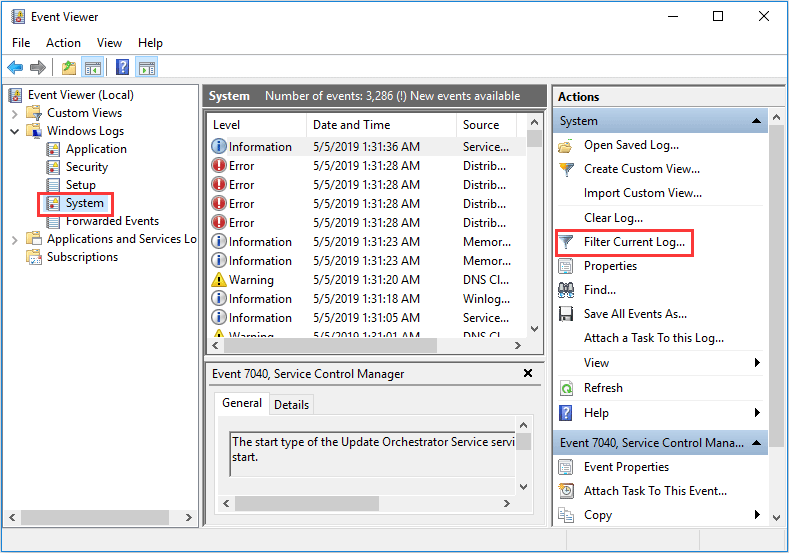Collapse the System actions section
The image size is (789, 553).
[x=757, y=121]
